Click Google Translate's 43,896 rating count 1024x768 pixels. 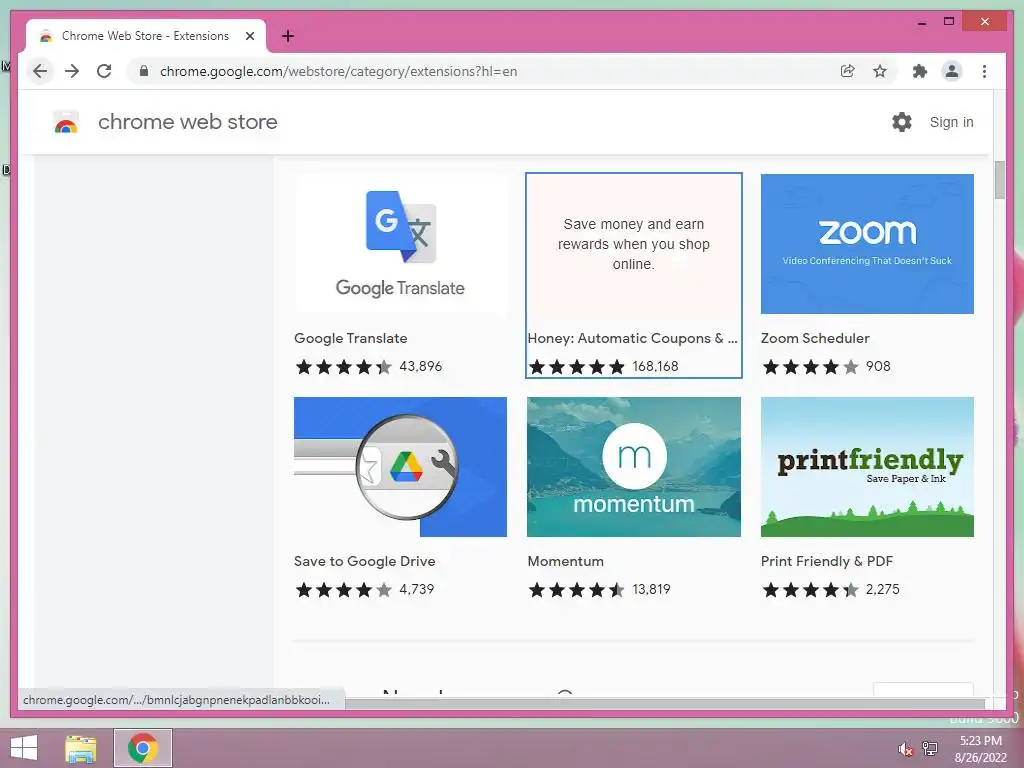pos(421,366)
